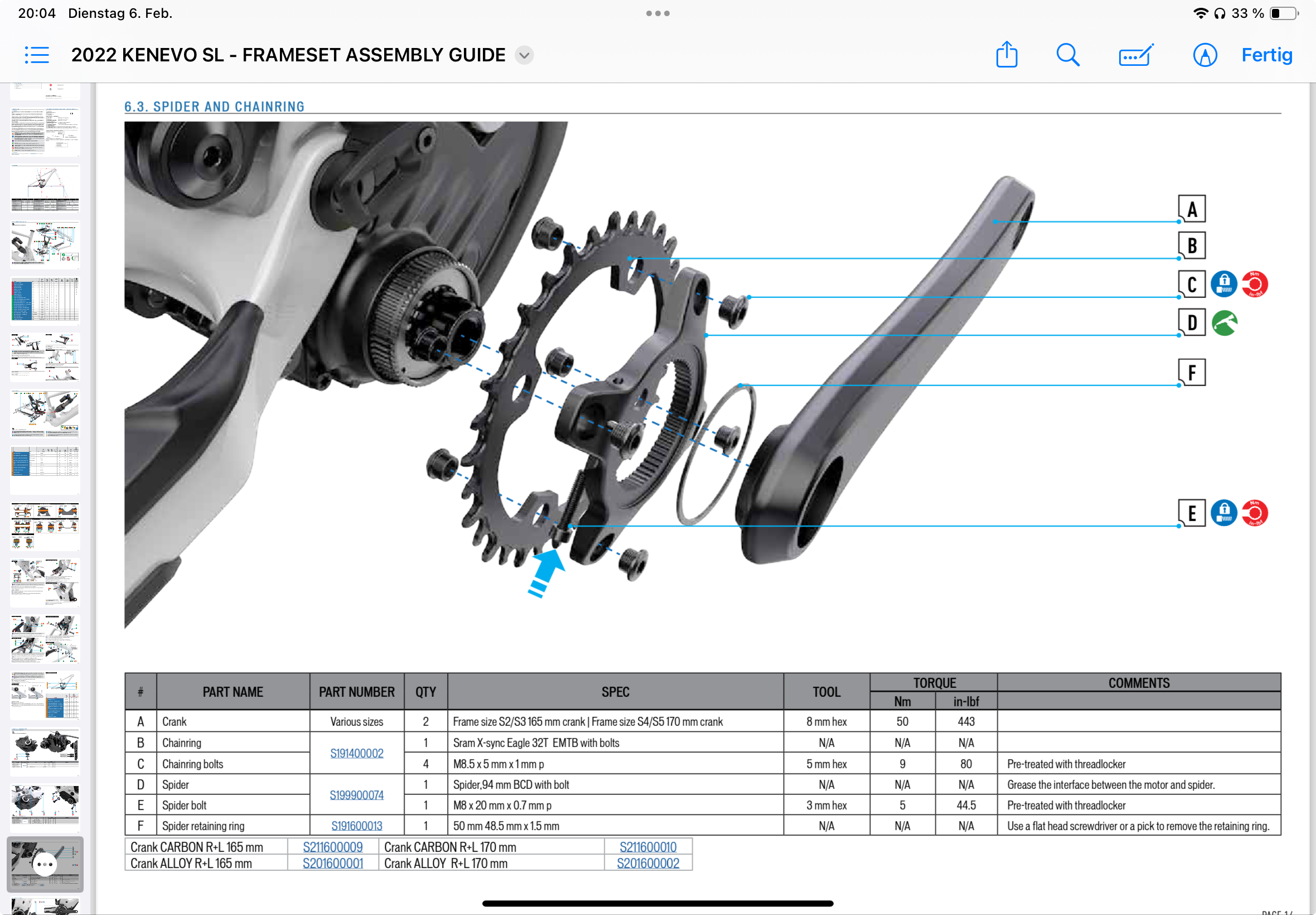Screen dimensions: 1316x915
Task: Tap the home indicator bar at bottom
Action: pos(657,903)
